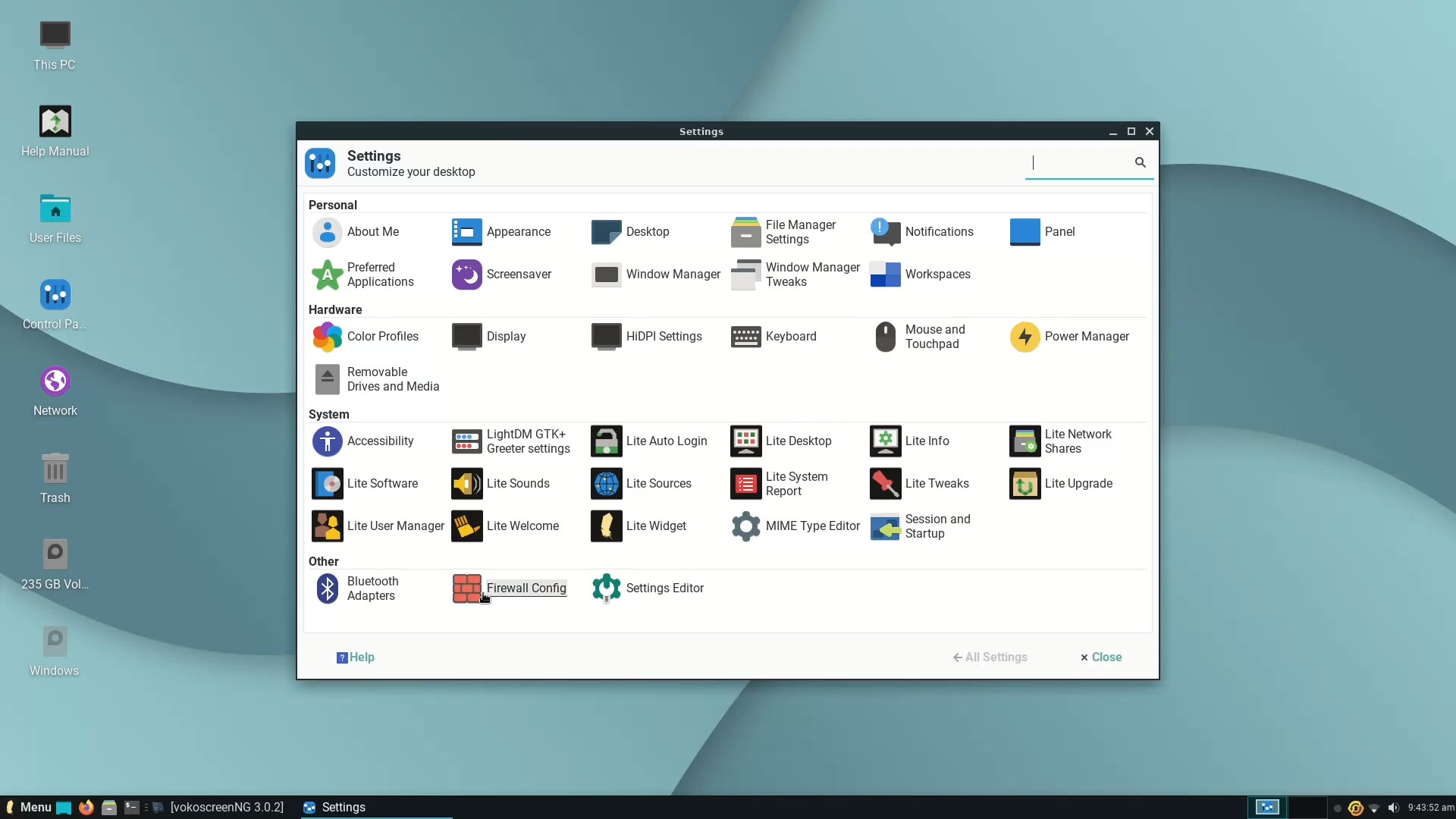This screenshot has height=819, width=1456.
Task: Open File Manager Settings
Action: 784,232
